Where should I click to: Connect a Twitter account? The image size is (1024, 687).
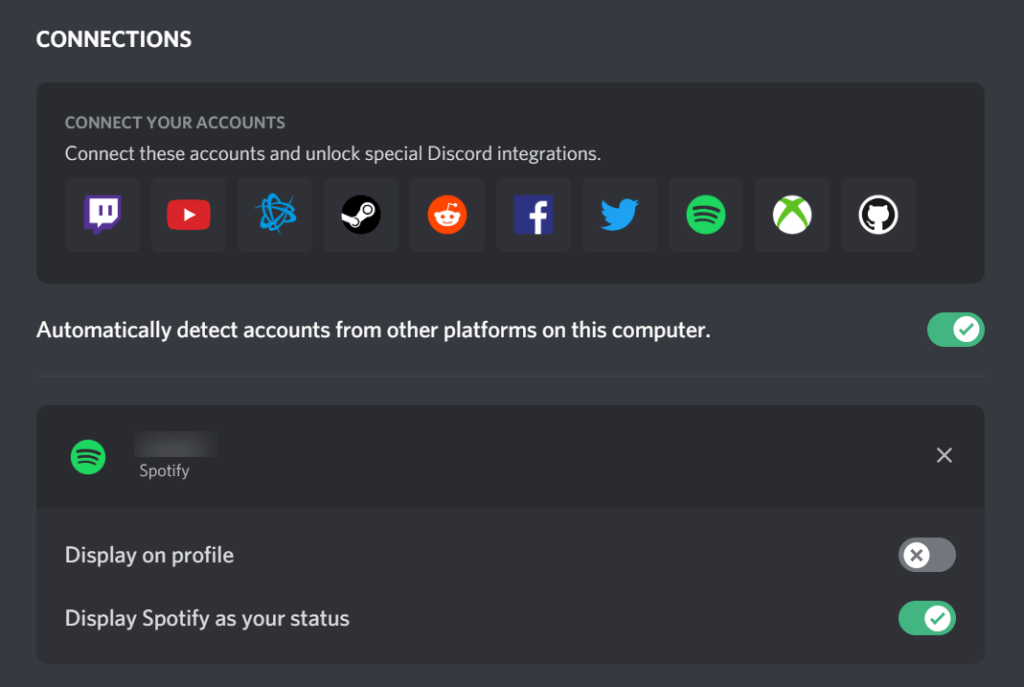click(620, 214)
